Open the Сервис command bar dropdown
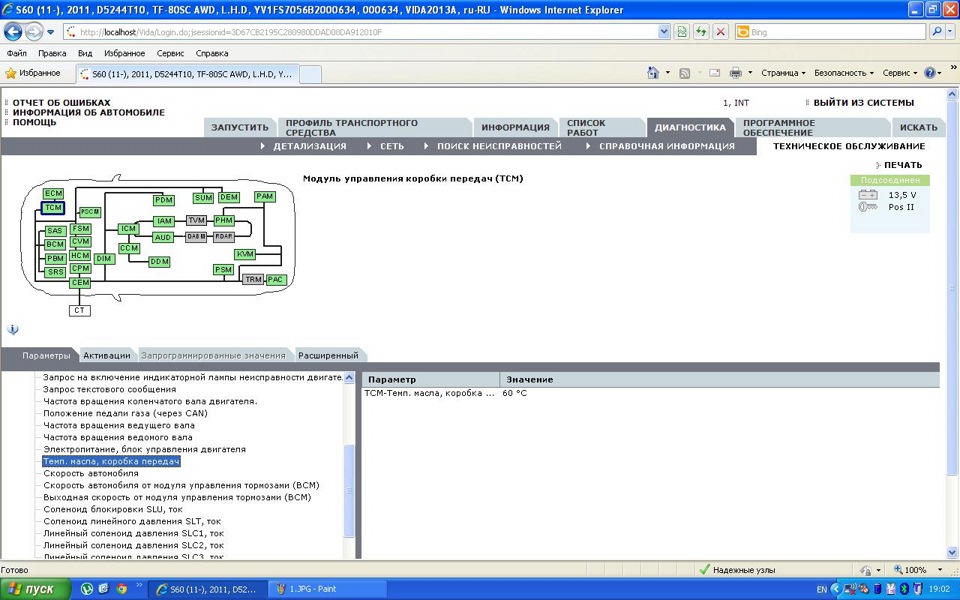The width and height of the screenshot is (960, 600). click(x=899, y=73)
